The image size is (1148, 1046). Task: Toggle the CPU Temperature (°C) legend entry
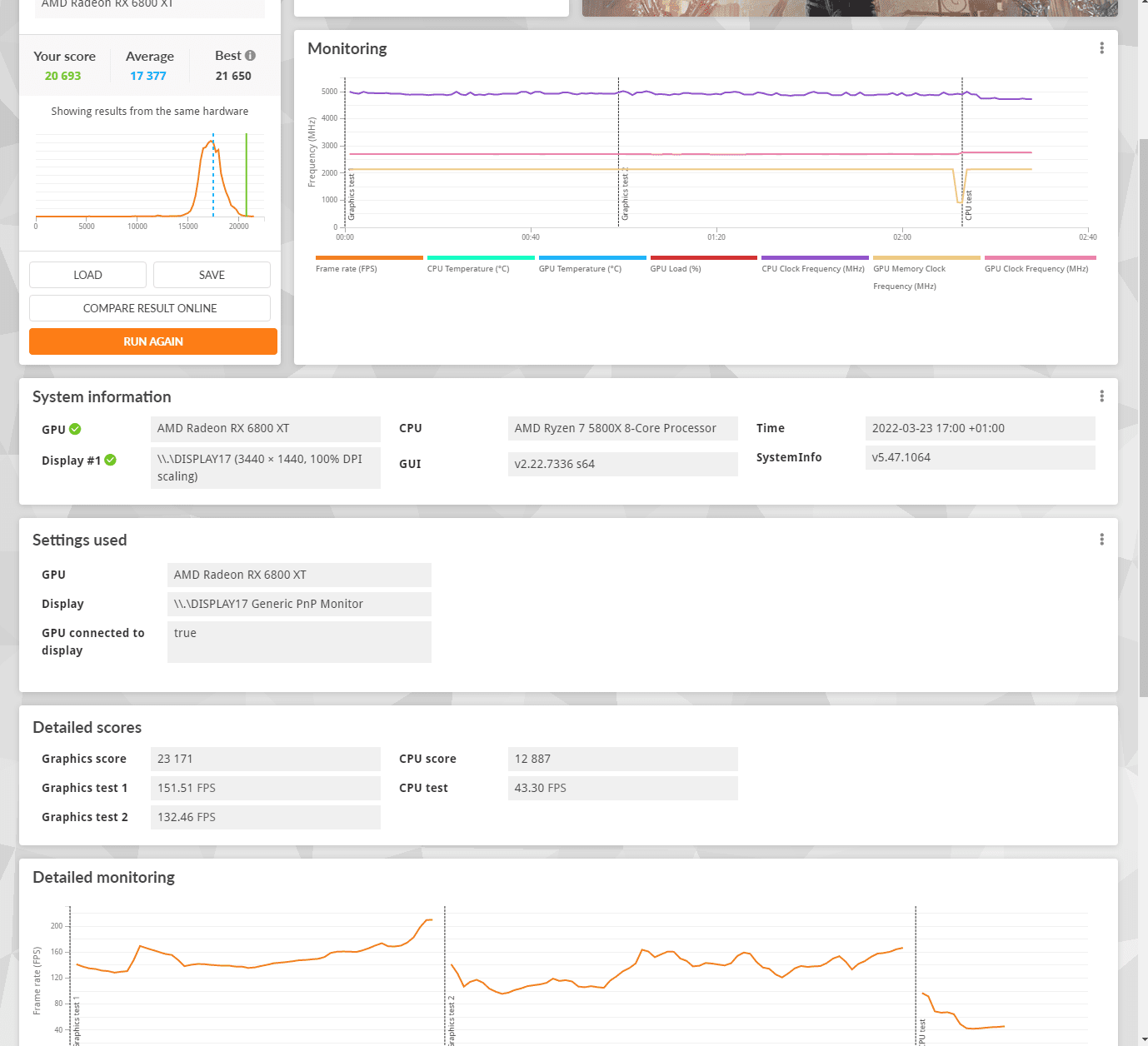(x=481, y=264)
